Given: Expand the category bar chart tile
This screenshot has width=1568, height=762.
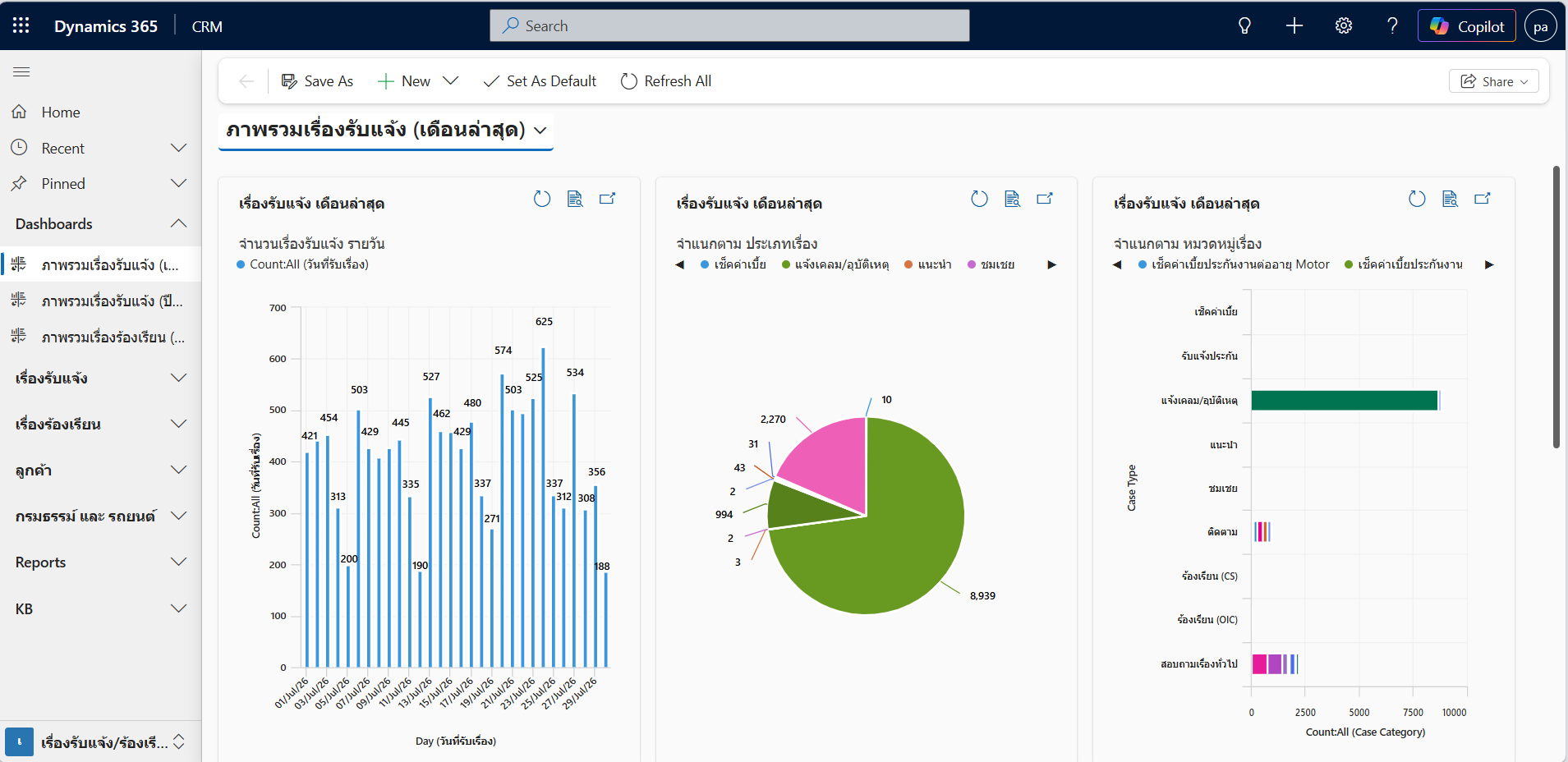Looking at the screenshot, I should 1483,199.
